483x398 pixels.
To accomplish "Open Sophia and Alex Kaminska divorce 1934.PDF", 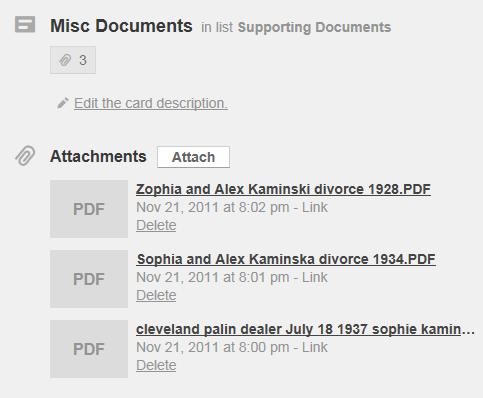I will click(286, 259).
